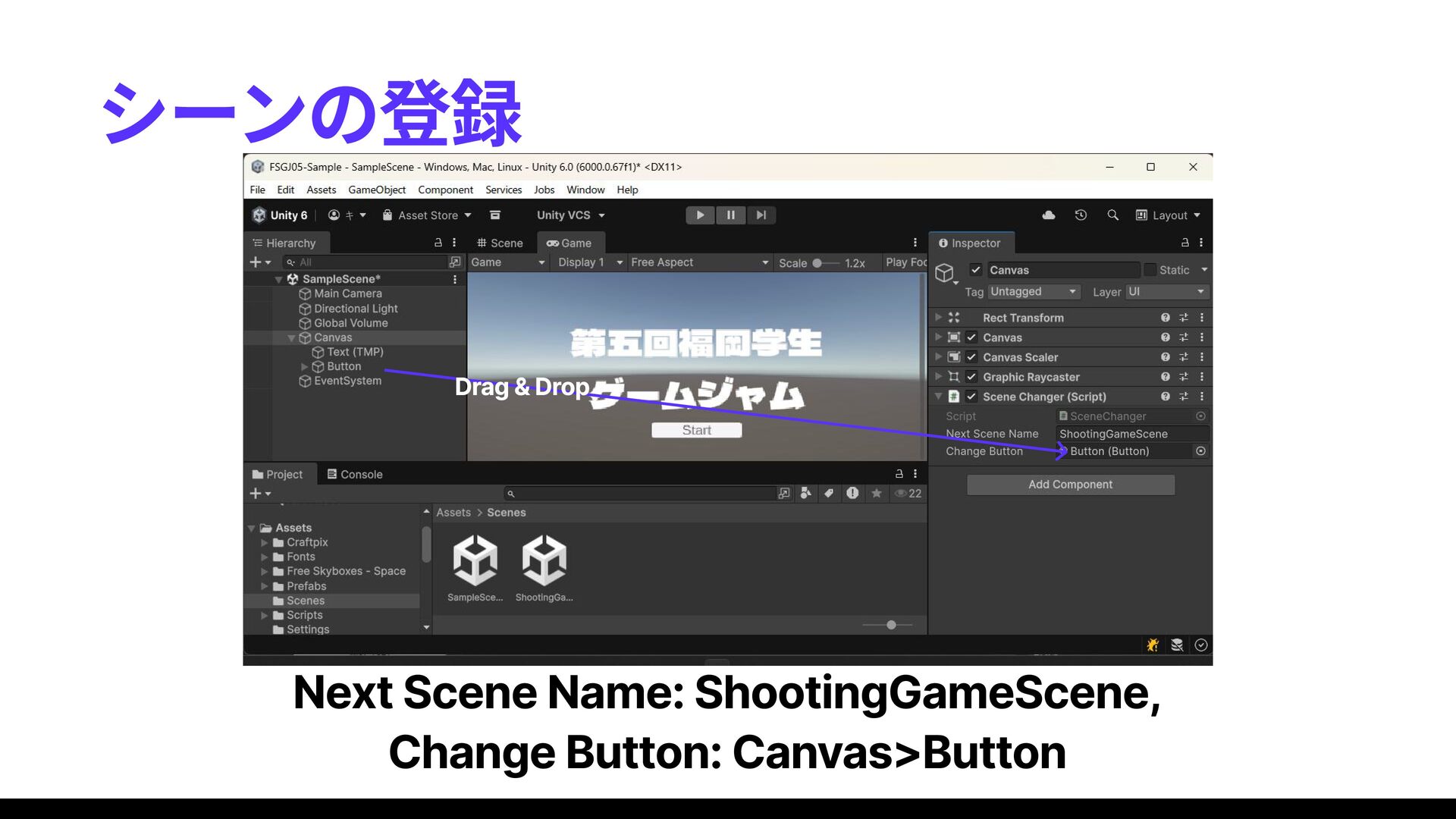Toggle the Static checkbox
Viewport: 1456px width, 819px height.
point(1150,270)
